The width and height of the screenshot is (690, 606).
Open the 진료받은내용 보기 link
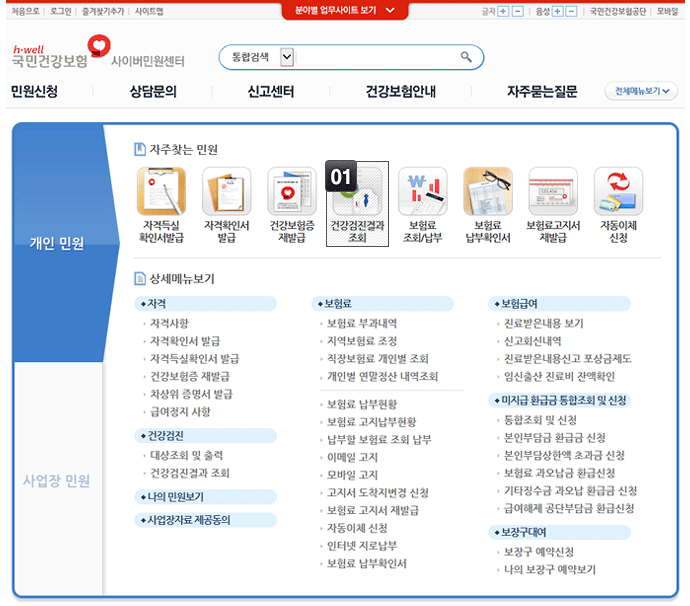tap(543, 323)
